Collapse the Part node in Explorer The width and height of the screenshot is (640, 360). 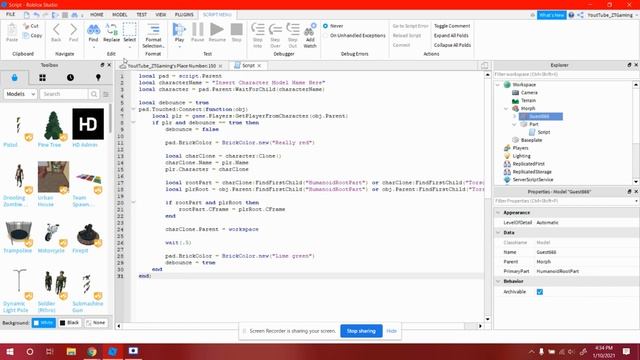[x=514, y=124]
